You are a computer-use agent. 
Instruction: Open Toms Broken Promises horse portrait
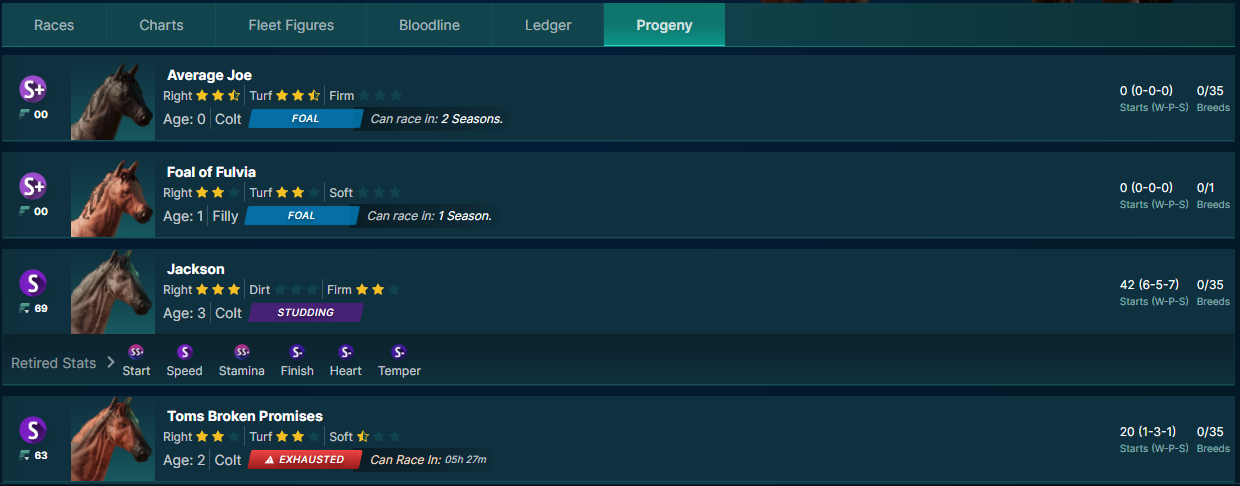point(113,441)
